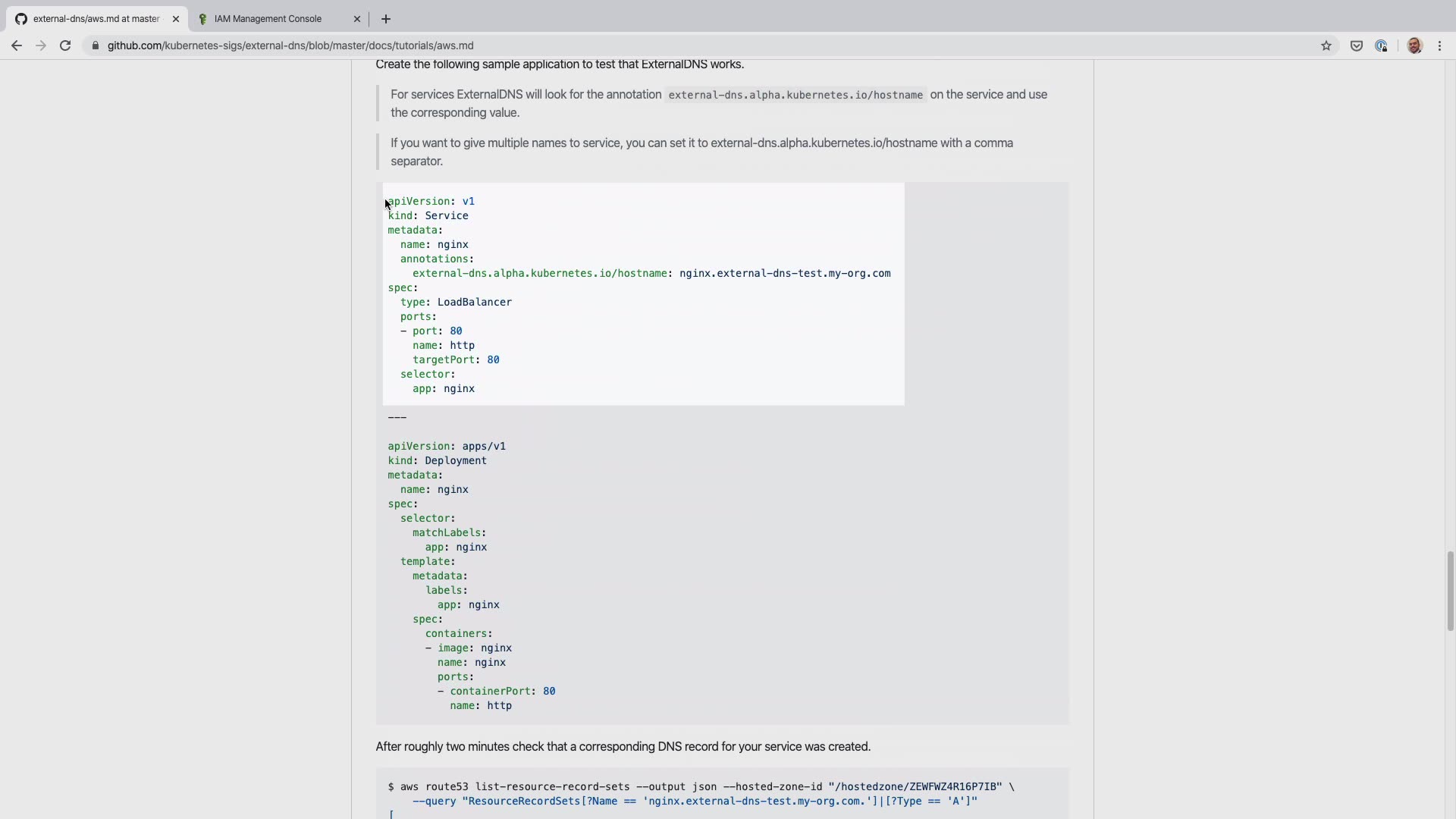1456x819 pixels.
Task: Click the padlock site info icon
Action: [x=95, y=45]
